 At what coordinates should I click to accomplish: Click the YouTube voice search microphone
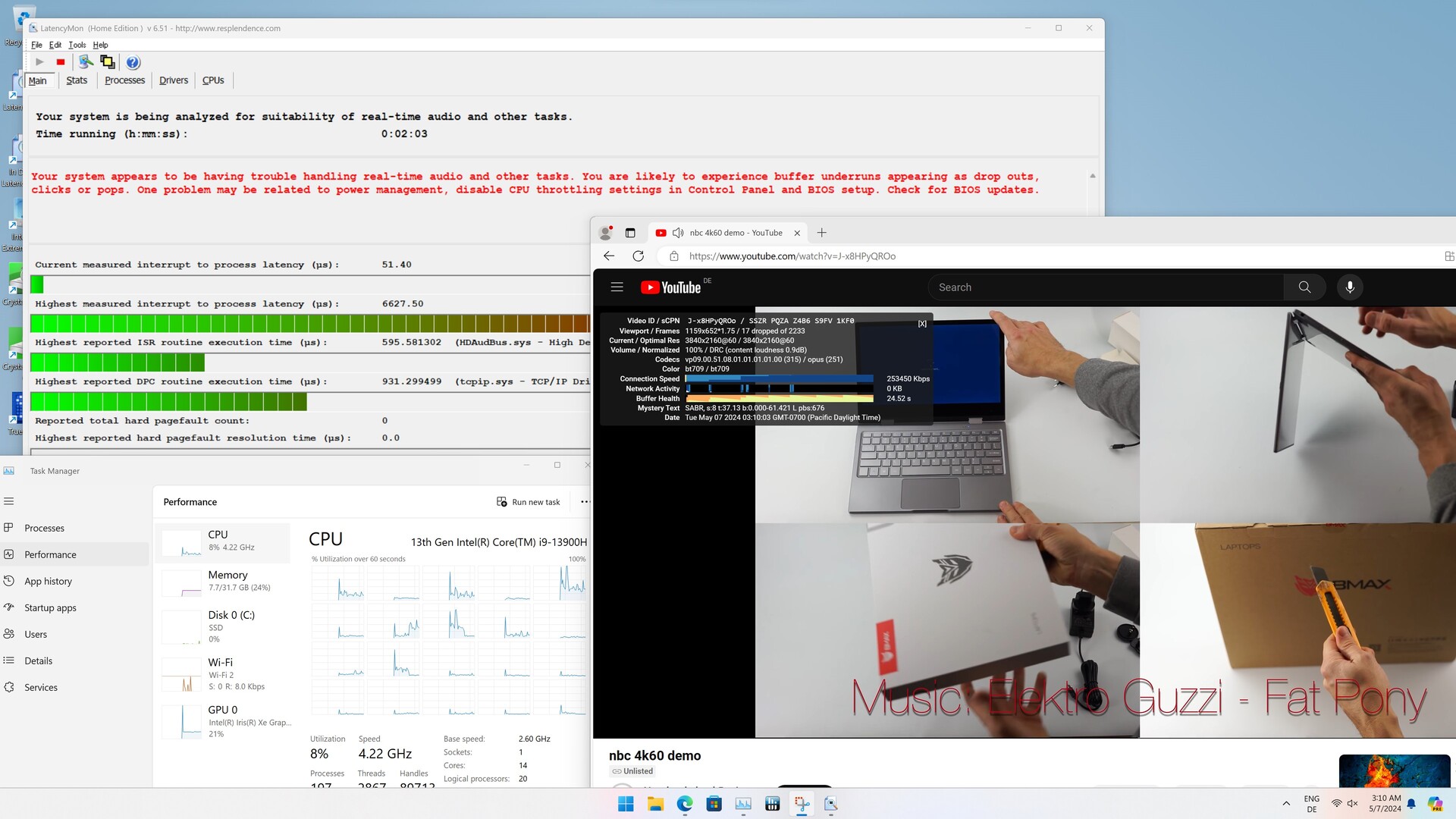pyautogui.click(x=1350, y=287)
